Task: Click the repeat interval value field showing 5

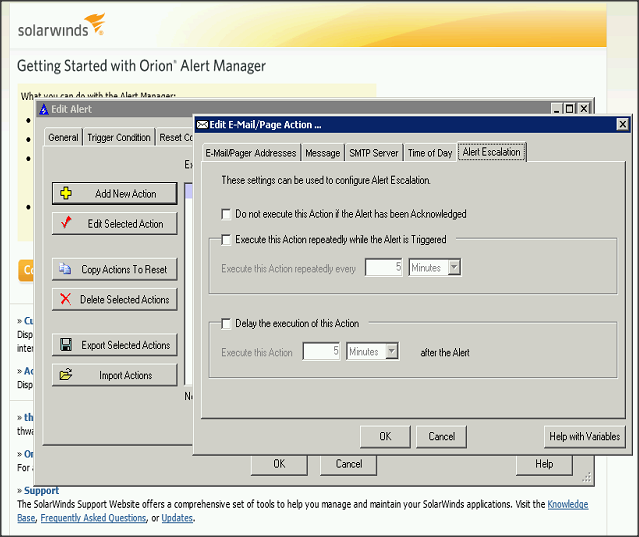Action: point(383,267)
